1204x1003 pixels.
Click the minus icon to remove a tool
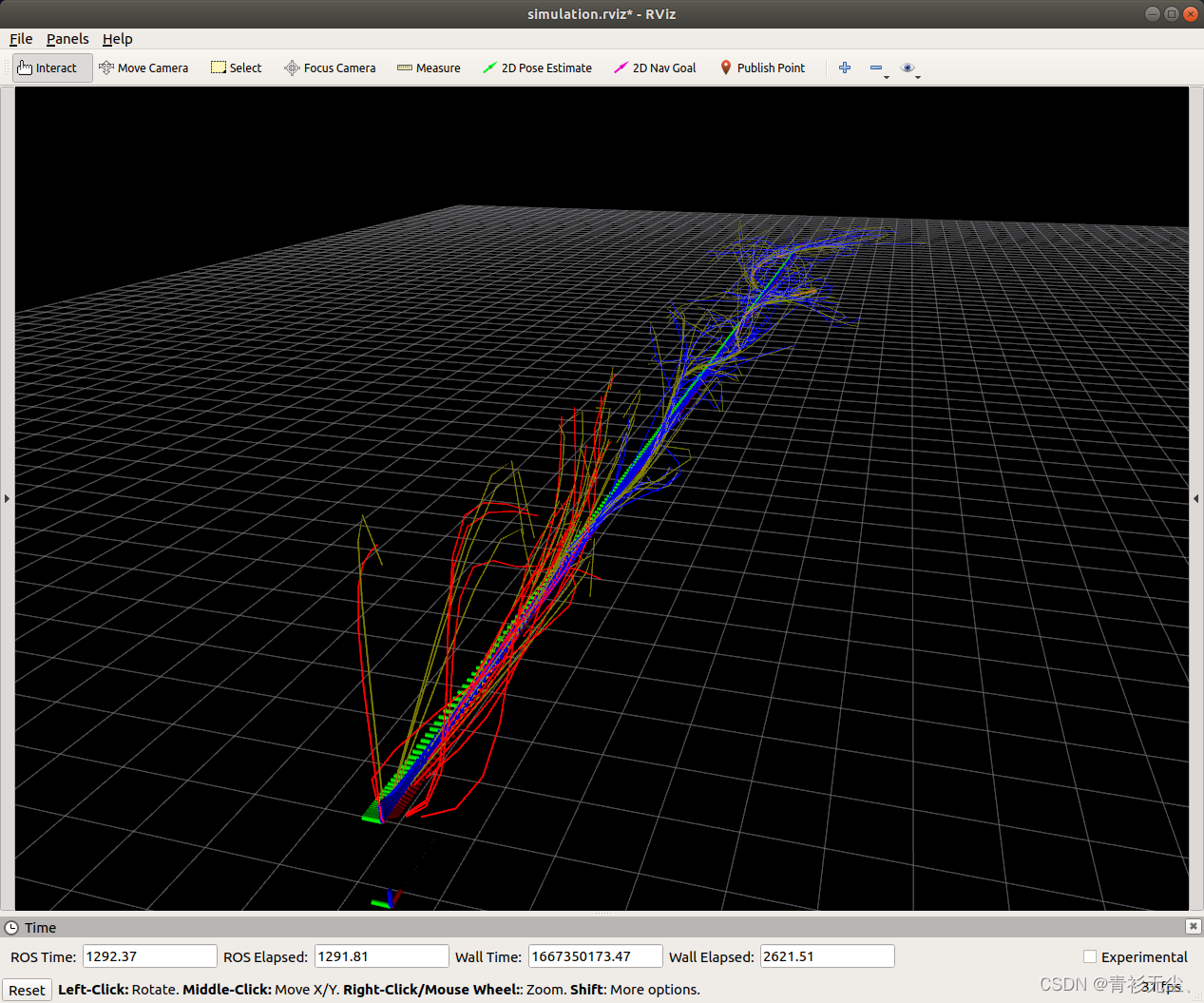[x=875, y=67]
